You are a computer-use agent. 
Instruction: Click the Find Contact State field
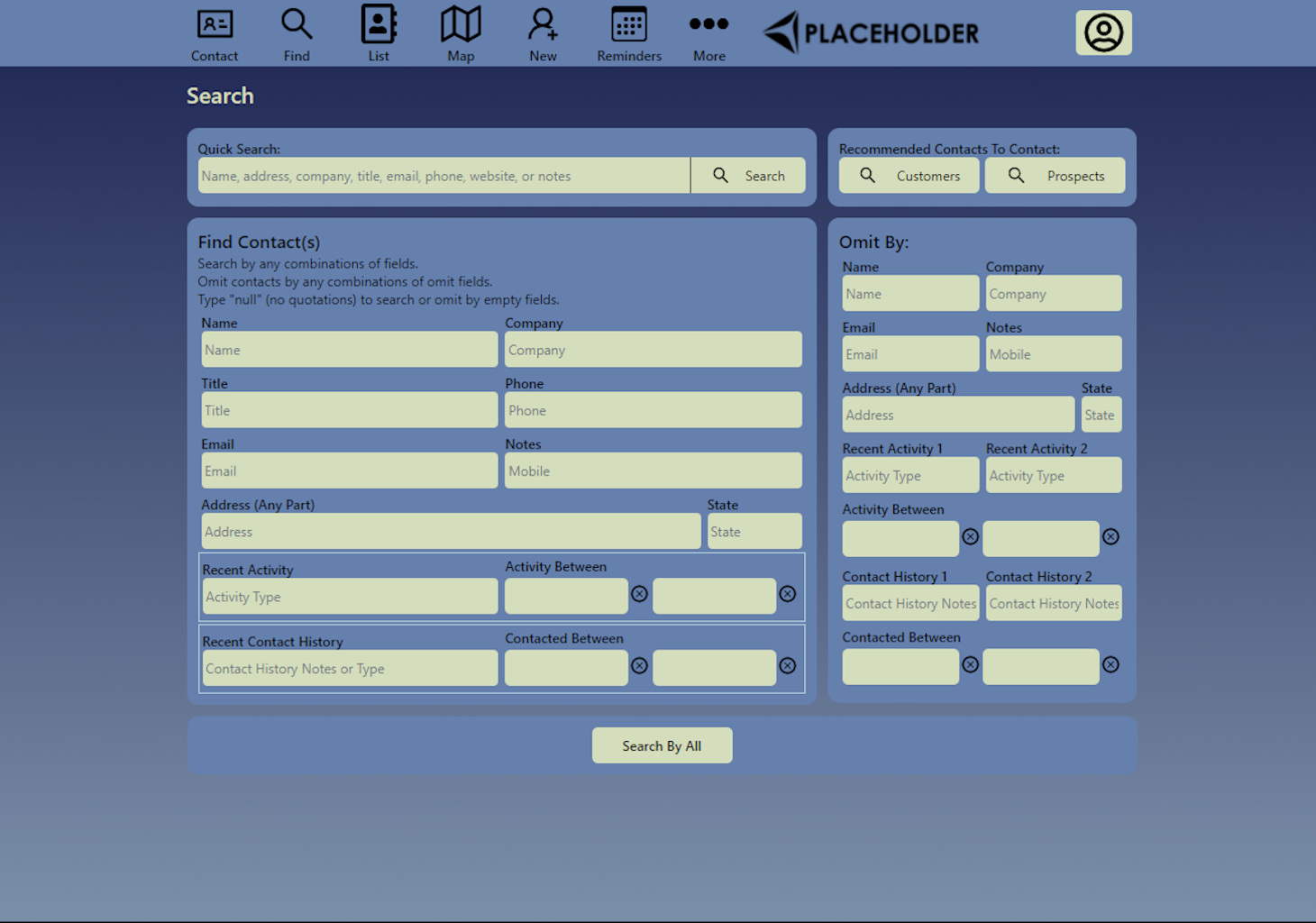coord(754,531)
